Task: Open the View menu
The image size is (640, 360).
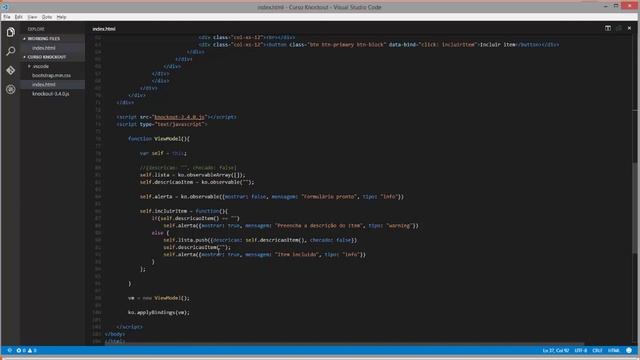Action: pos(32,17)
